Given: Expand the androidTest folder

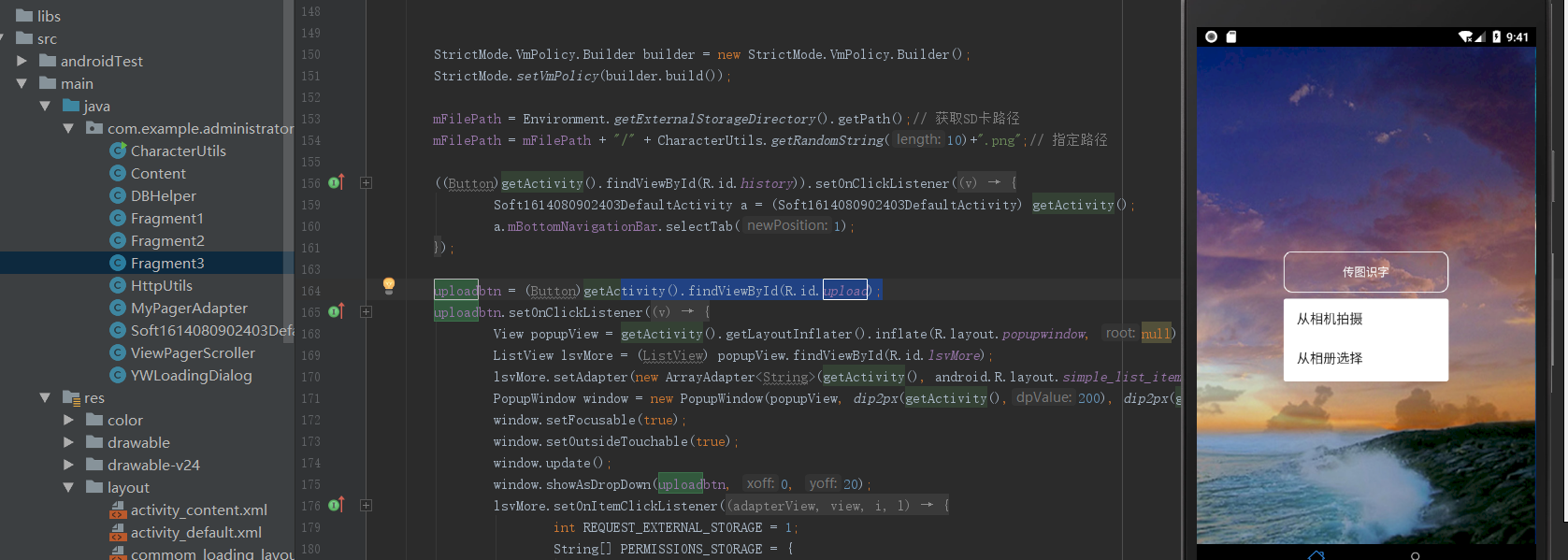Looking at the screenshot, I should click(x=22, y=61).
